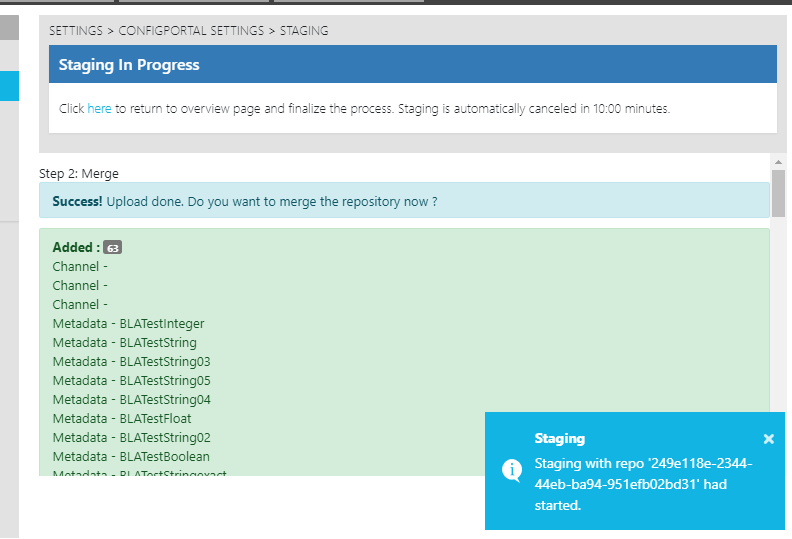The image size is (792, 539).
Task: Click the vertical scrollbar thumb
Action: point(778,192)
